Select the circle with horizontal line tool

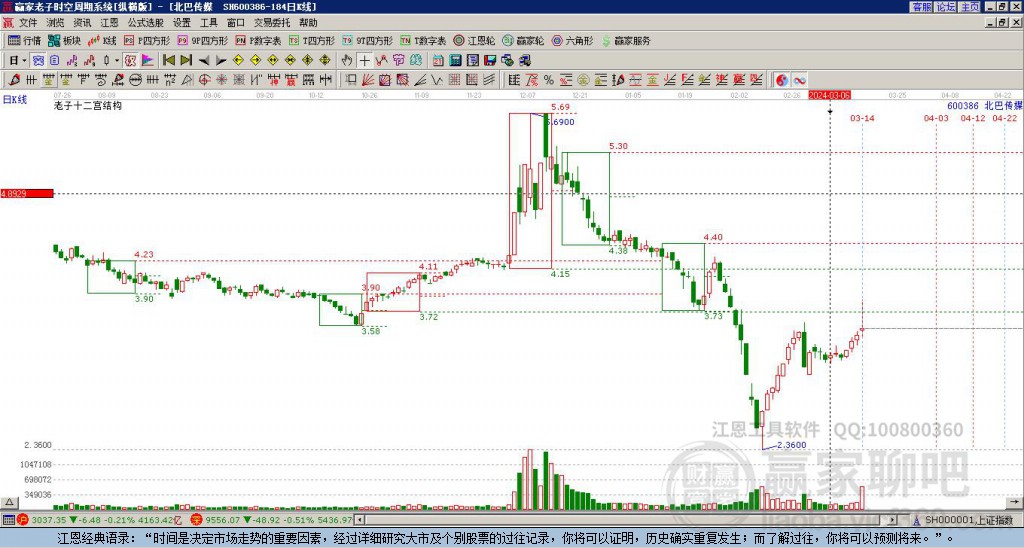(x=135, y=80)
